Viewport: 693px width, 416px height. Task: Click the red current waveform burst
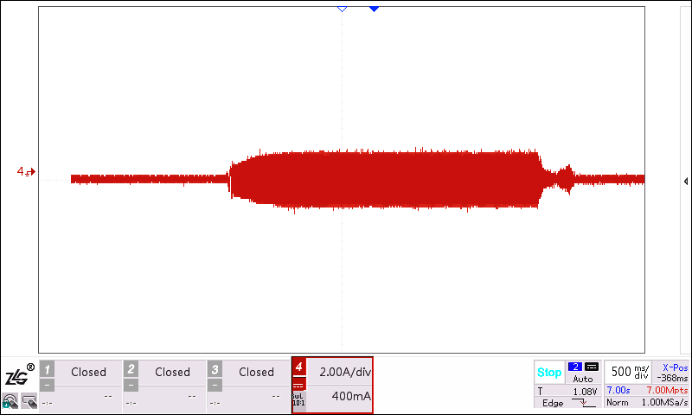coord(385,179)
